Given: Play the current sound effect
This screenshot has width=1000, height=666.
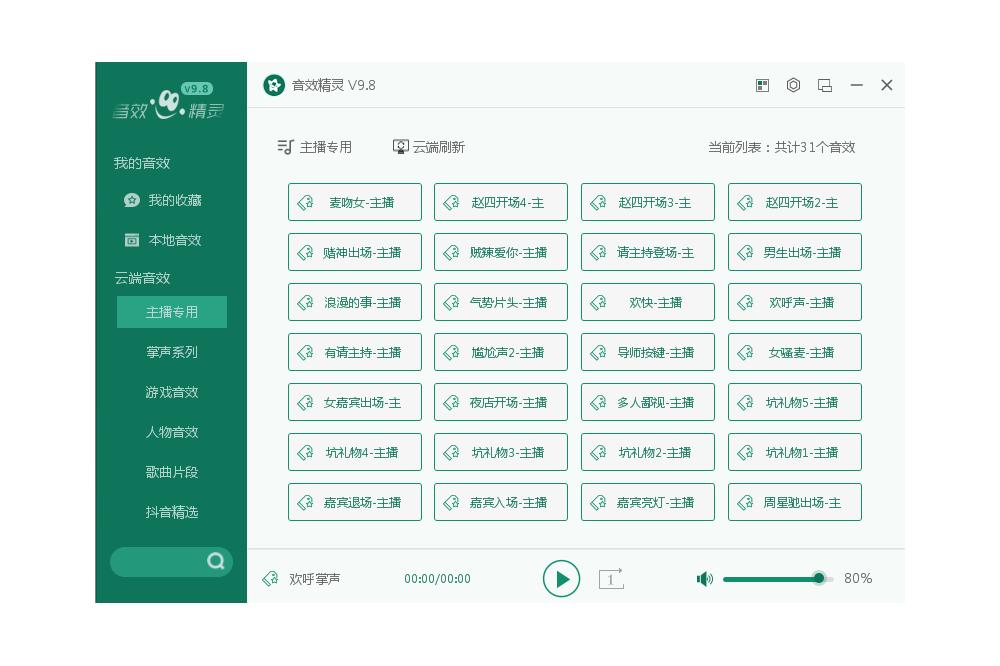Looking at the screenshot, I should point(561,579).
